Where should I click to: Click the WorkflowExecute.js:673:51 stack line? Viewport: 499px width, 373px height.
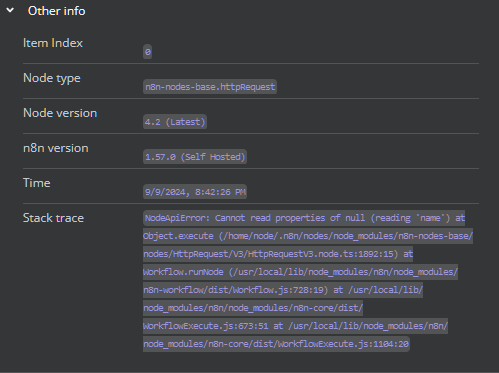click(x=295, y=326)
